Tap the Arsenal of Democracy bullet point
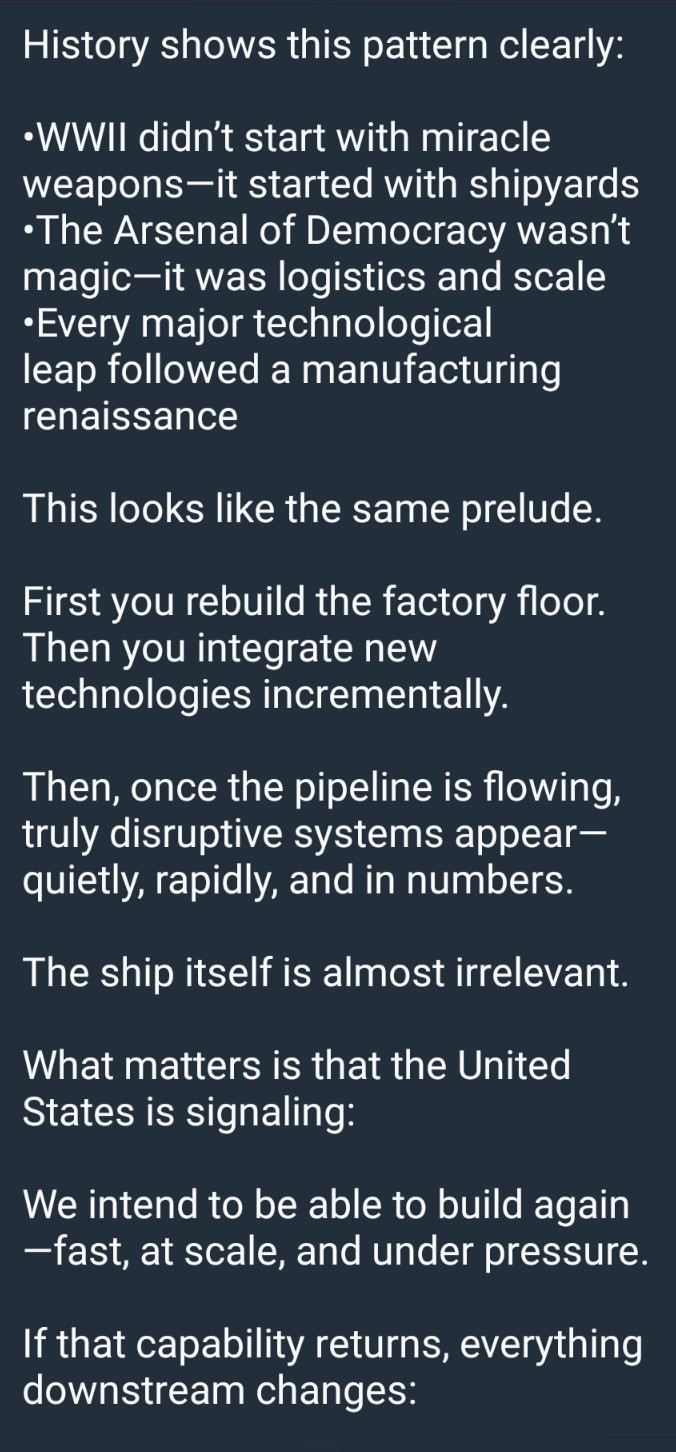Viewport: 676px width, 1452px height. point(328,231)
